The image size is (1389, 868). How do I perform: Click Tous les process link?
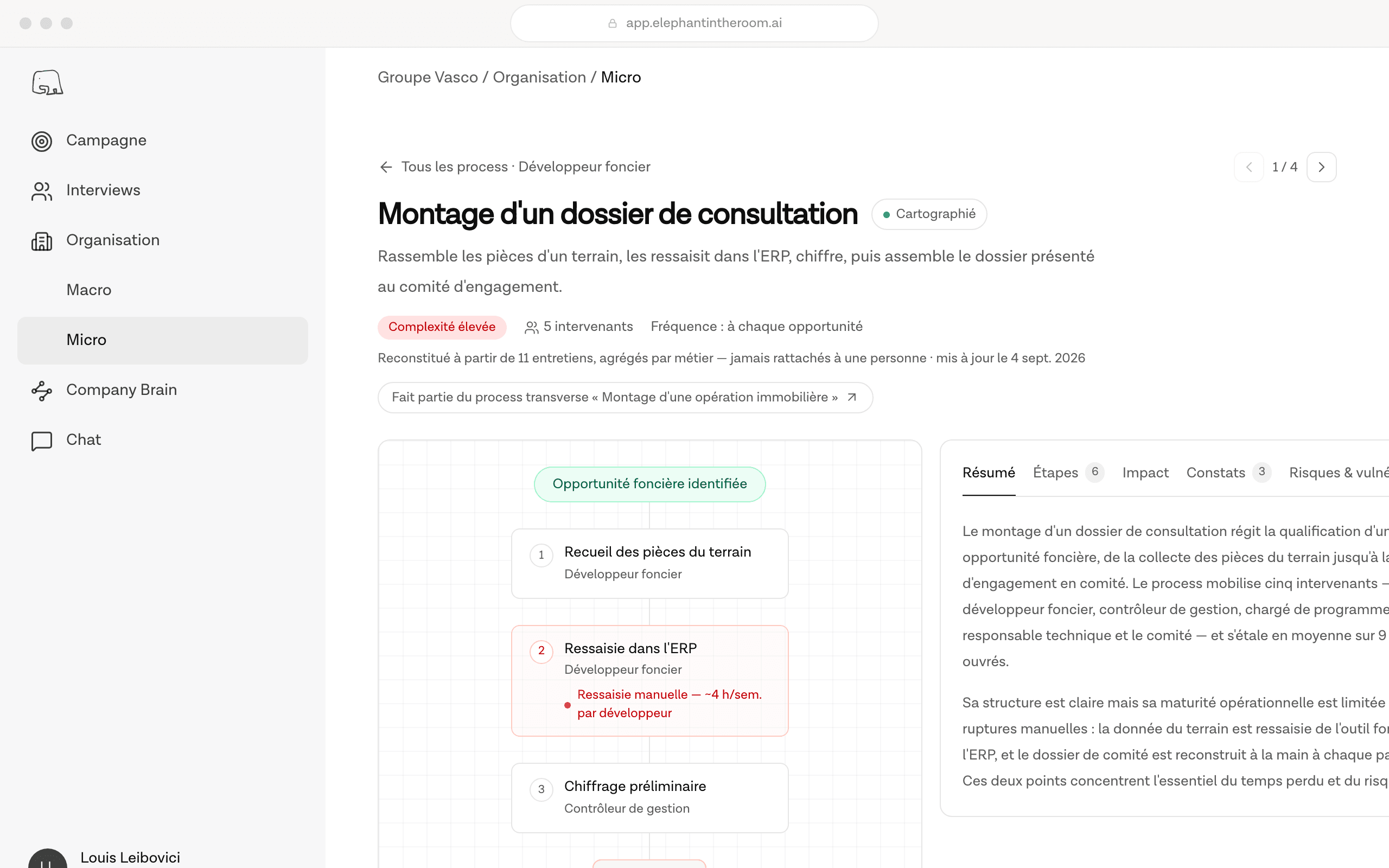pyautogui.click(x=455, y=167)
